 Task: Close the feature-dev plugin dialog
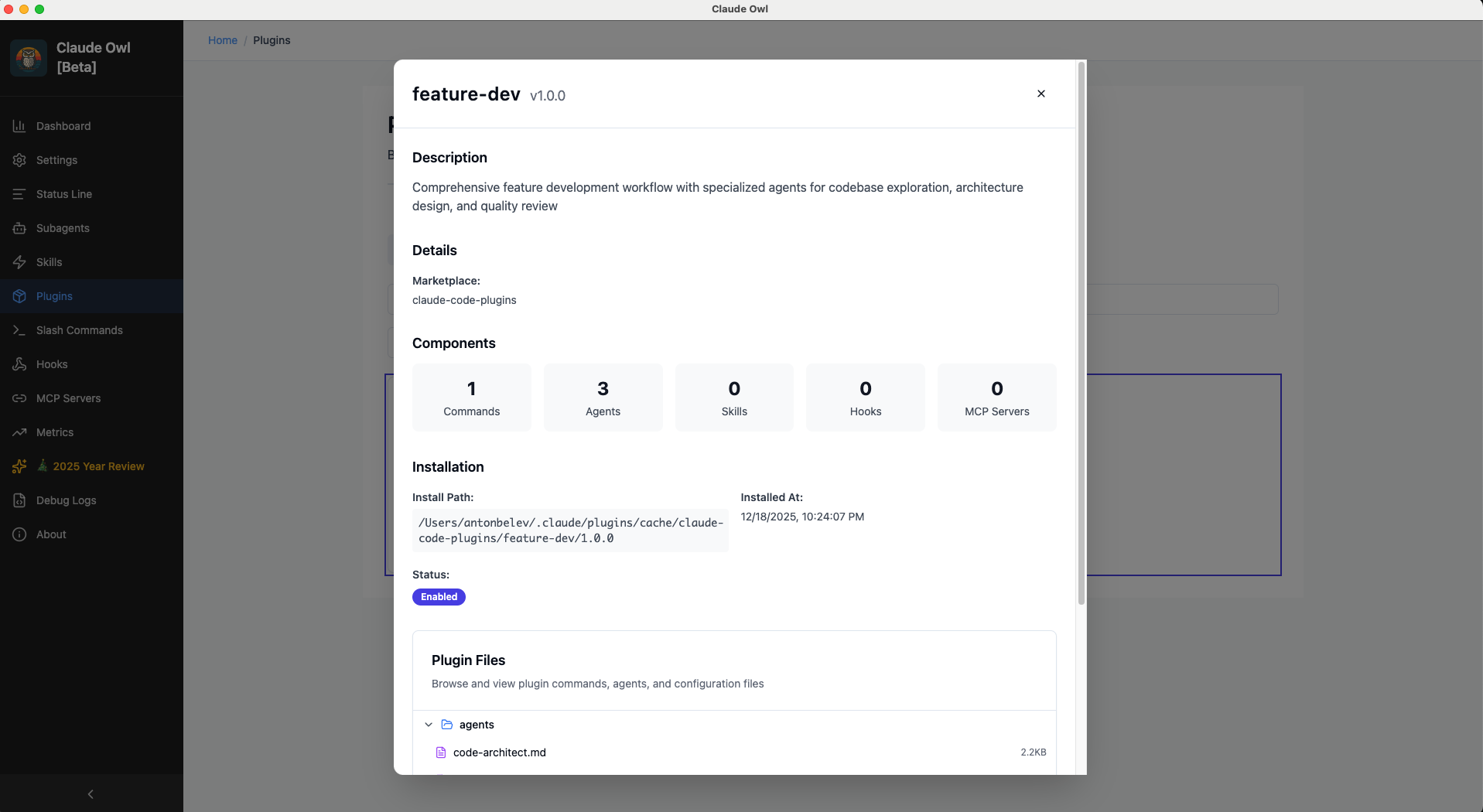click(x=1040, y=94)
